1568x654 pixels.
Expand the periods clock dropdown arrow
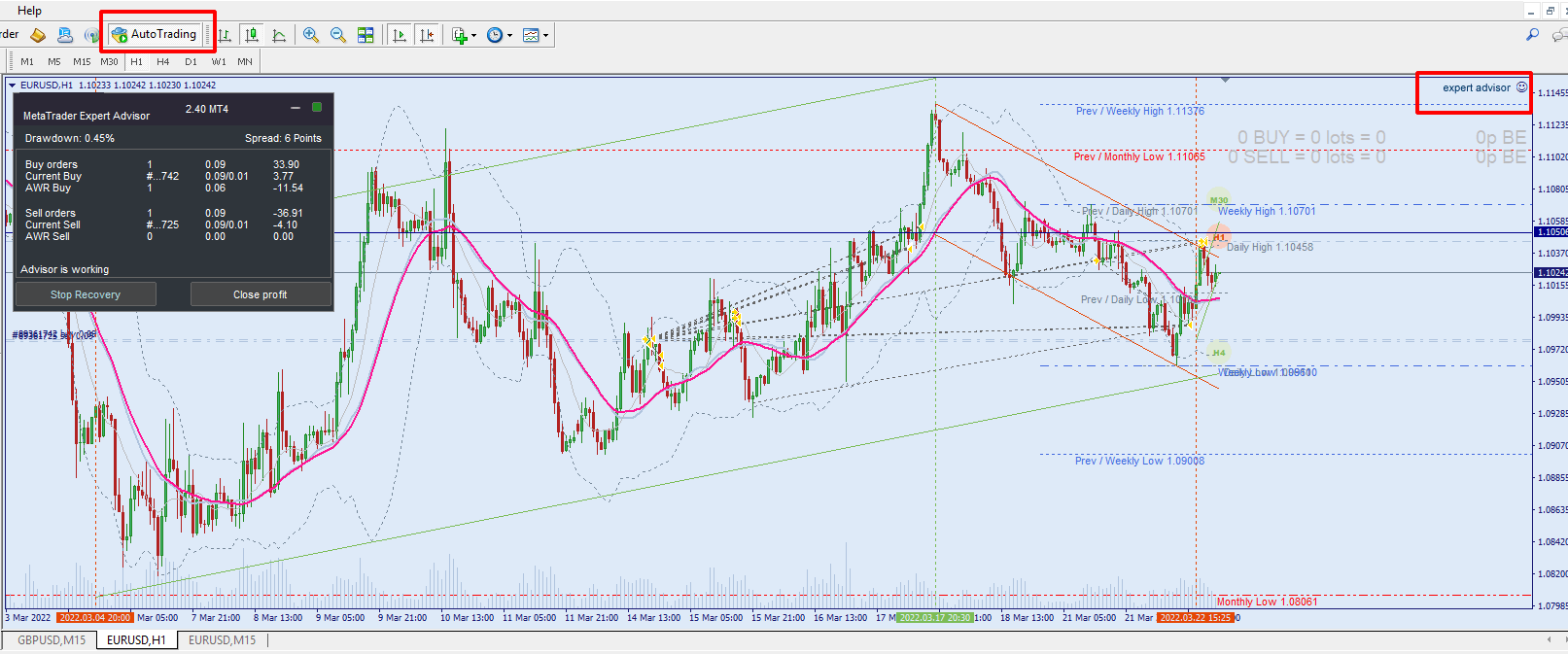coord(509,36)
